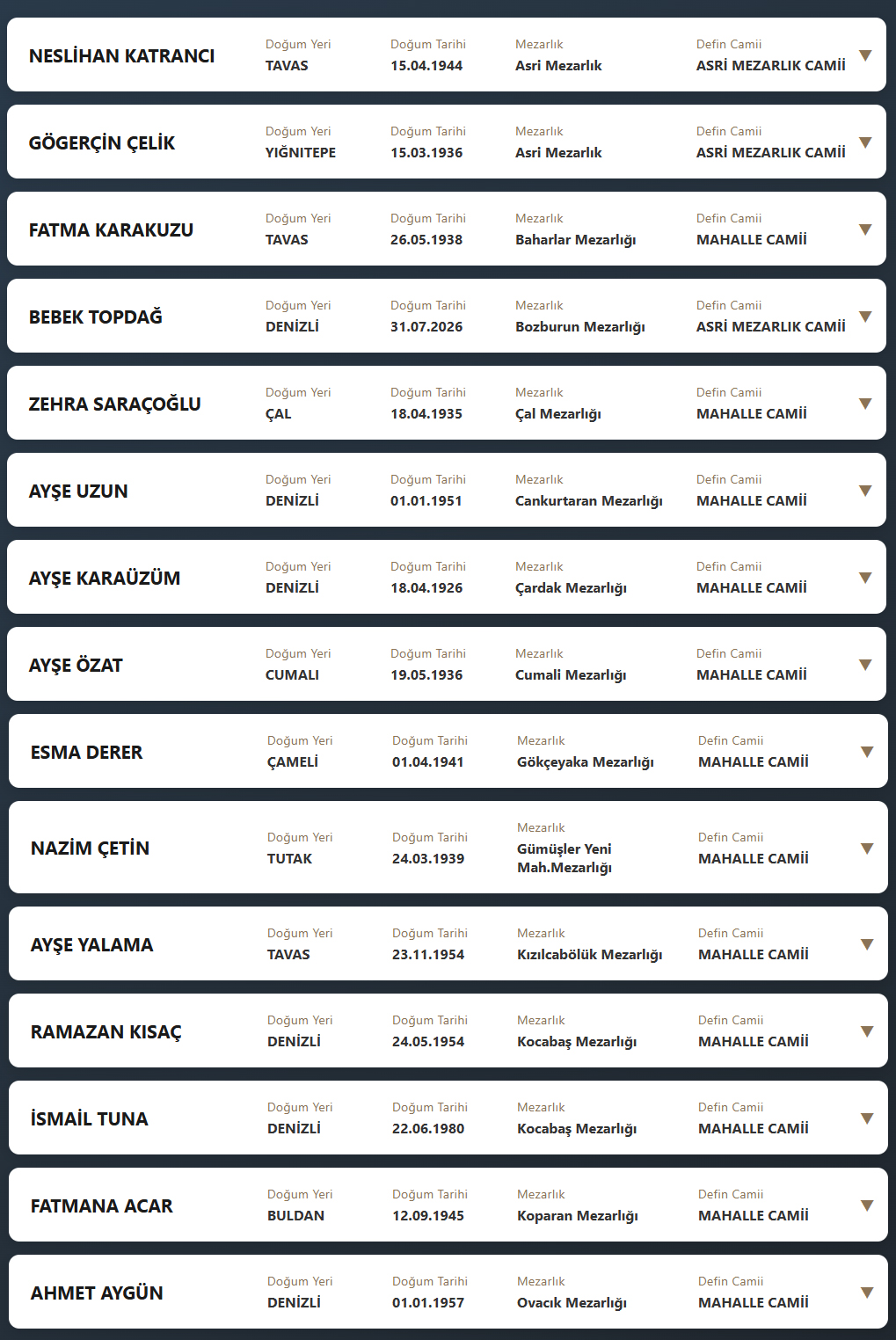Click Bozburun Mezarlığı cemetery name
Image resolution: width=896 pixels, height=1340 pixels.
[x=580, y=327]
